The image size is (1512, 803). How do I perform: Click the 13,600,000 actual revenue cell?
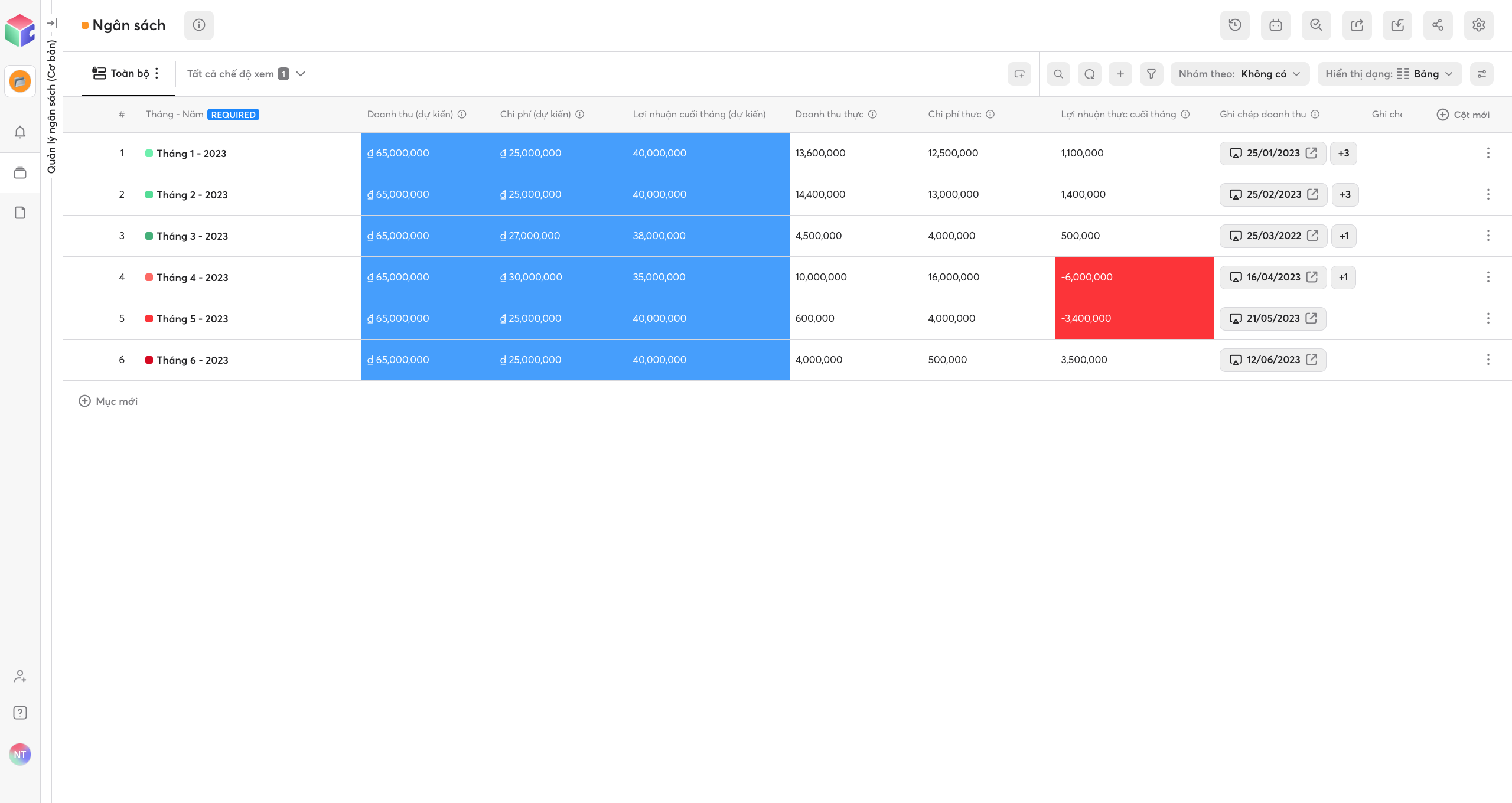(856, 153)
